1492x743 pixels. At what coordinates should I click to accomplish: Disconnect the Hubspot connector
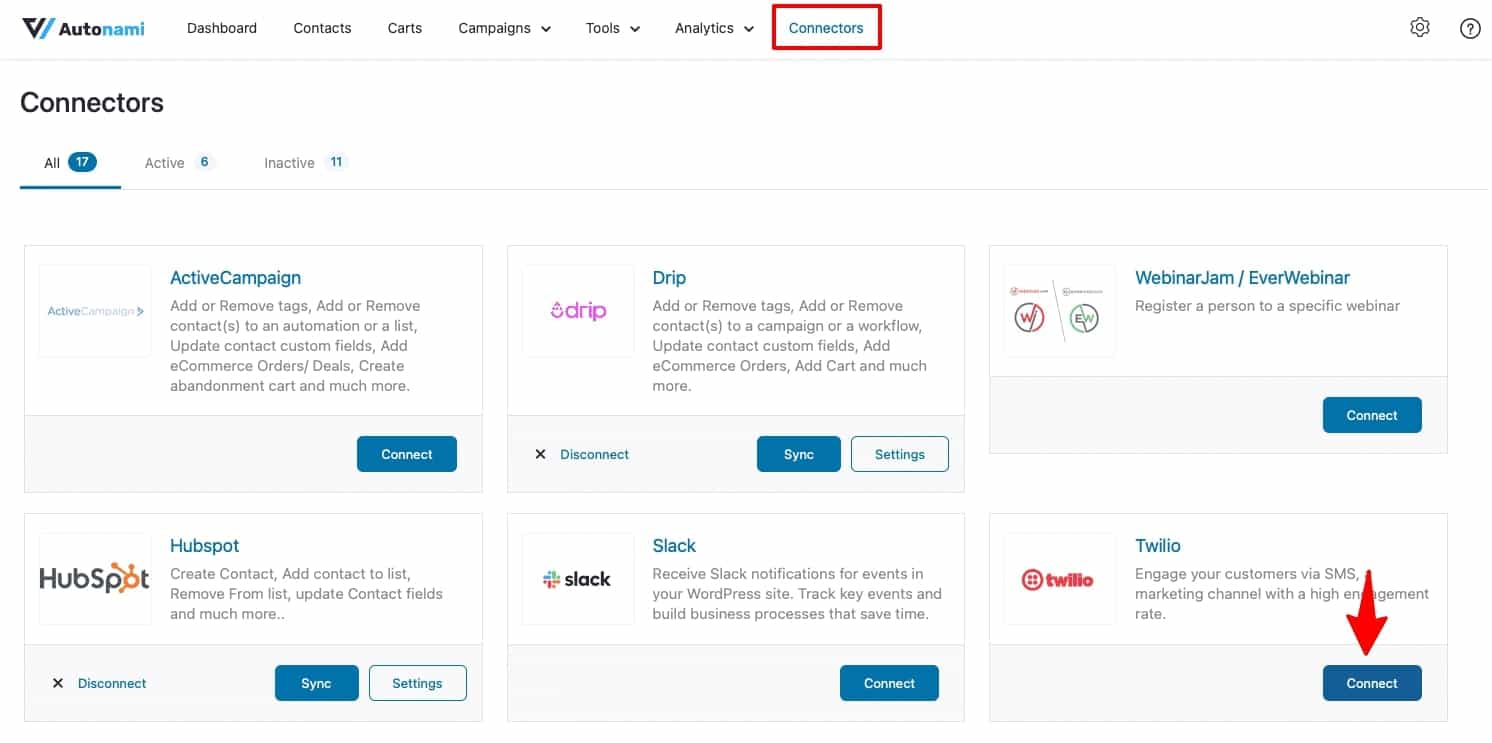(x=112, y=683)
